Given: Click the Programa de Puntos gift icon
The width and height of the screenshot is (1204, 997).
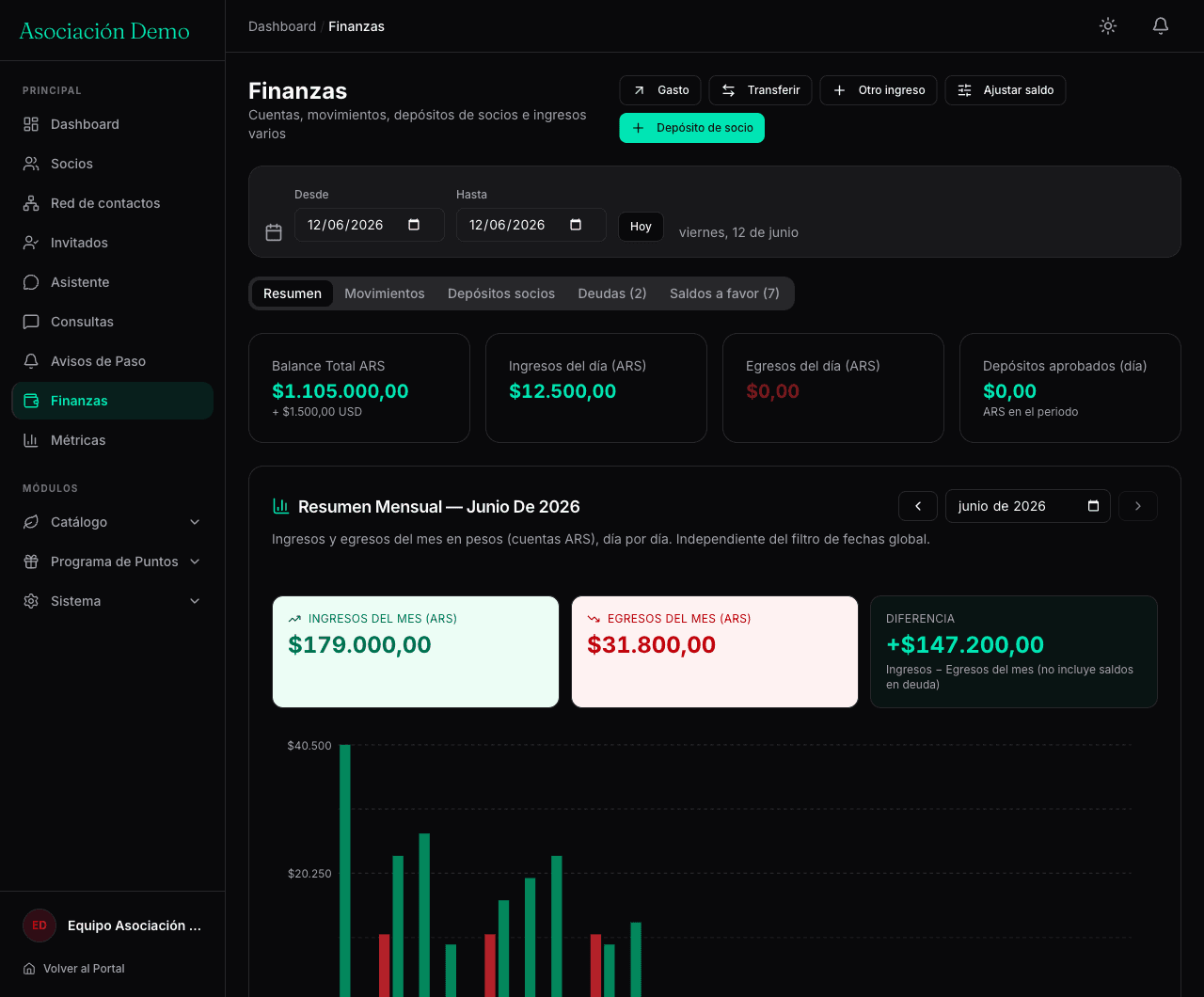Looking at the screenshot, I should point(31,562).
